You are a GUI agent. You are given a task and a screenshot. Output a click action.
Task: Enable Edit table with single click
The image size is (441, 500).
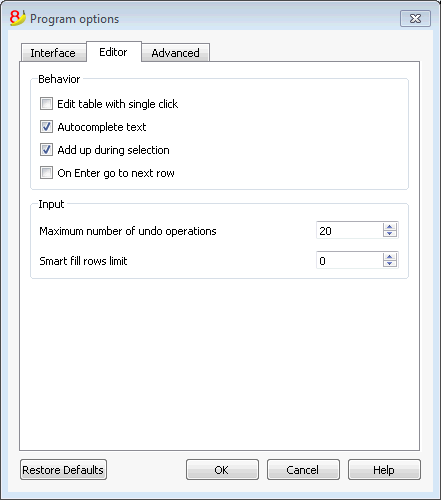(x=46, y=104)
